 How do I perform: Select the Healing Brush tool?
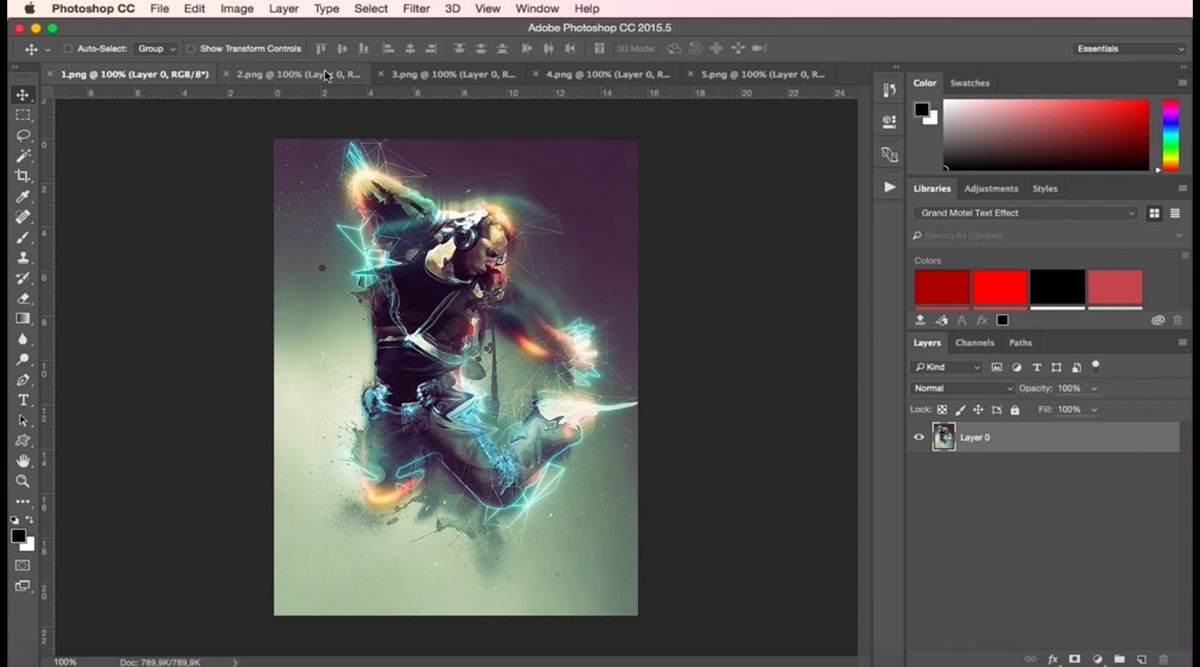pyautogui.click(x=23, y=217)
